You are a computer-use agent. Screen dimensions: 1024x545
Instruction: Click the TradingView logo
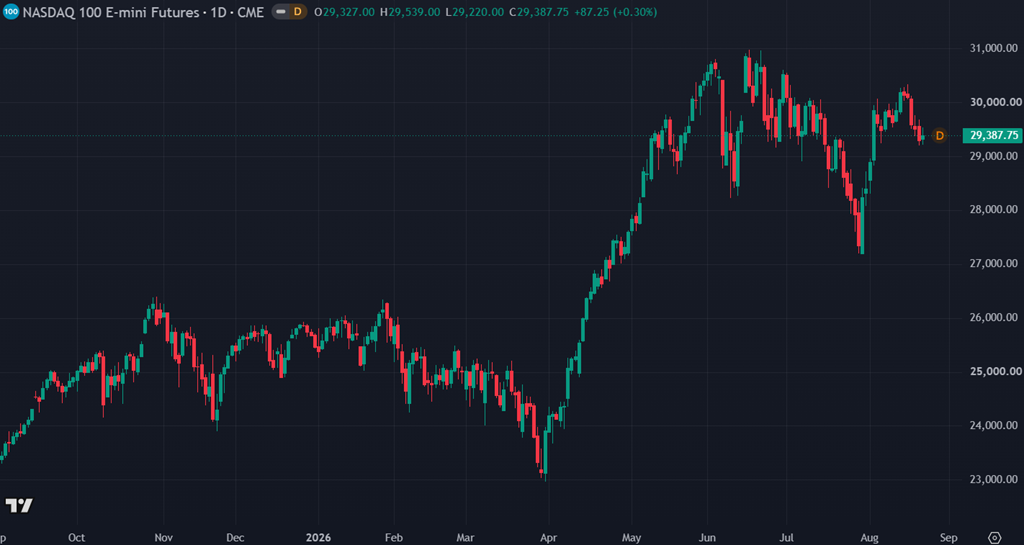click(19, 505)
